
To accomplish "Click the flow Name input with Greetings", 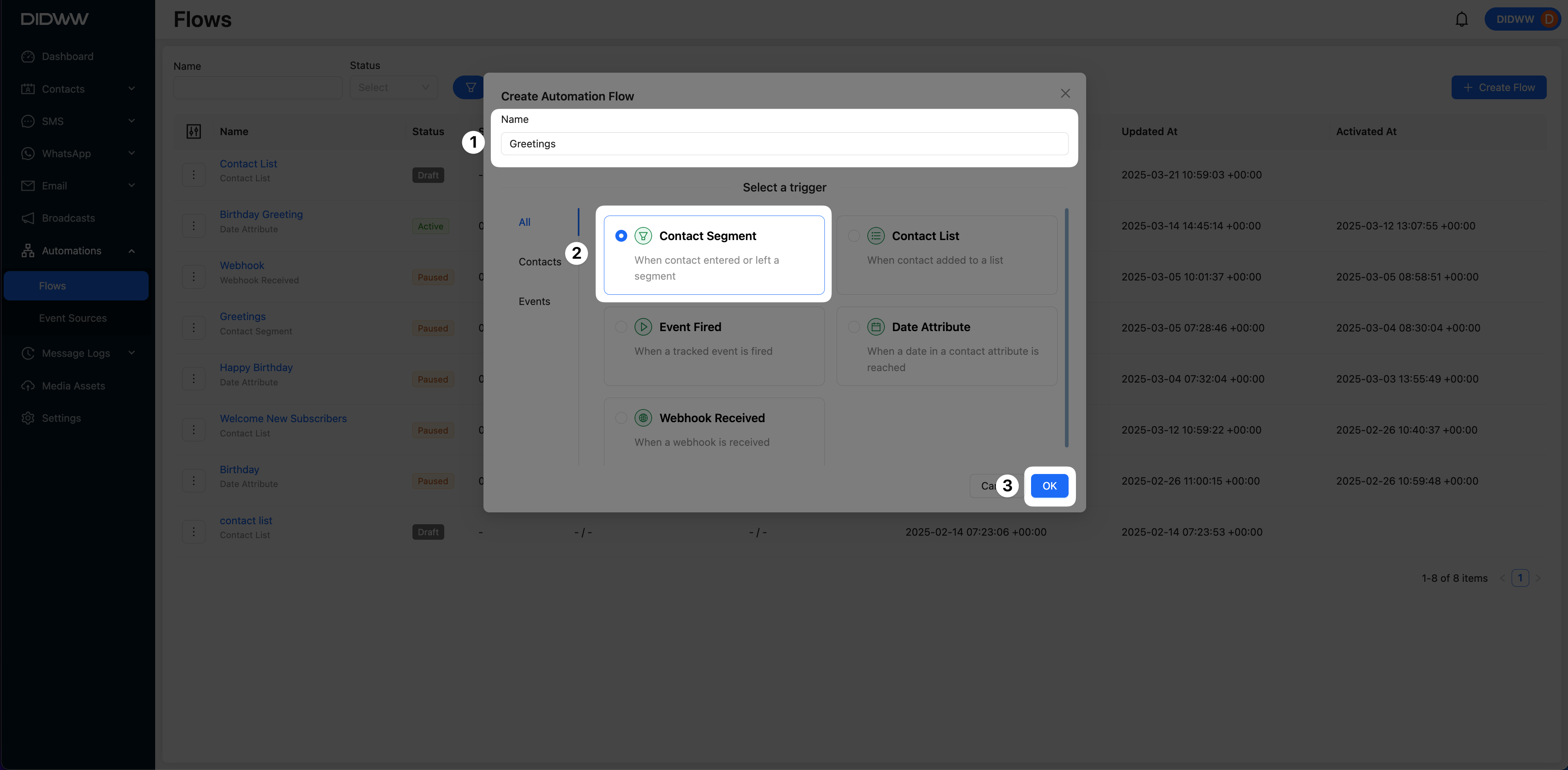I will 784,144.
